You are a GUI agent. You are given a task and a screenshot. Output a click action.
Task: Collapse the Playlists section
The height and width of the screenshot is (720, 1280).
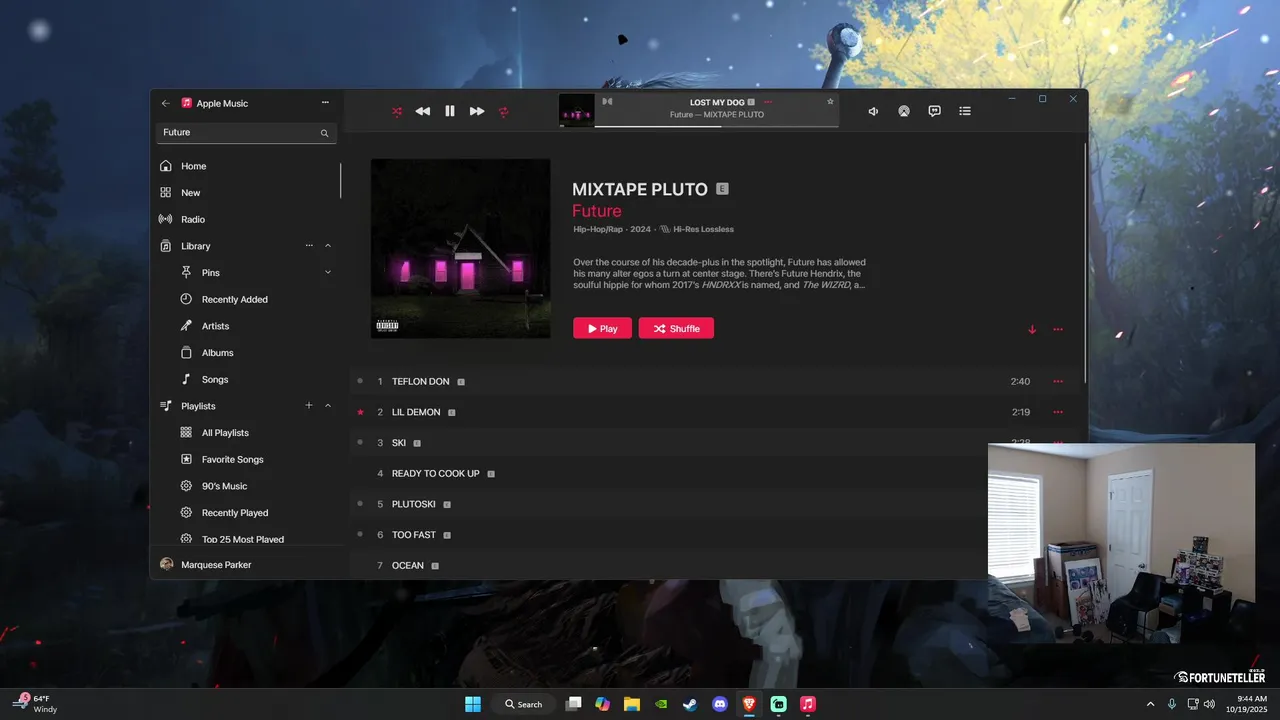(328, 406)
